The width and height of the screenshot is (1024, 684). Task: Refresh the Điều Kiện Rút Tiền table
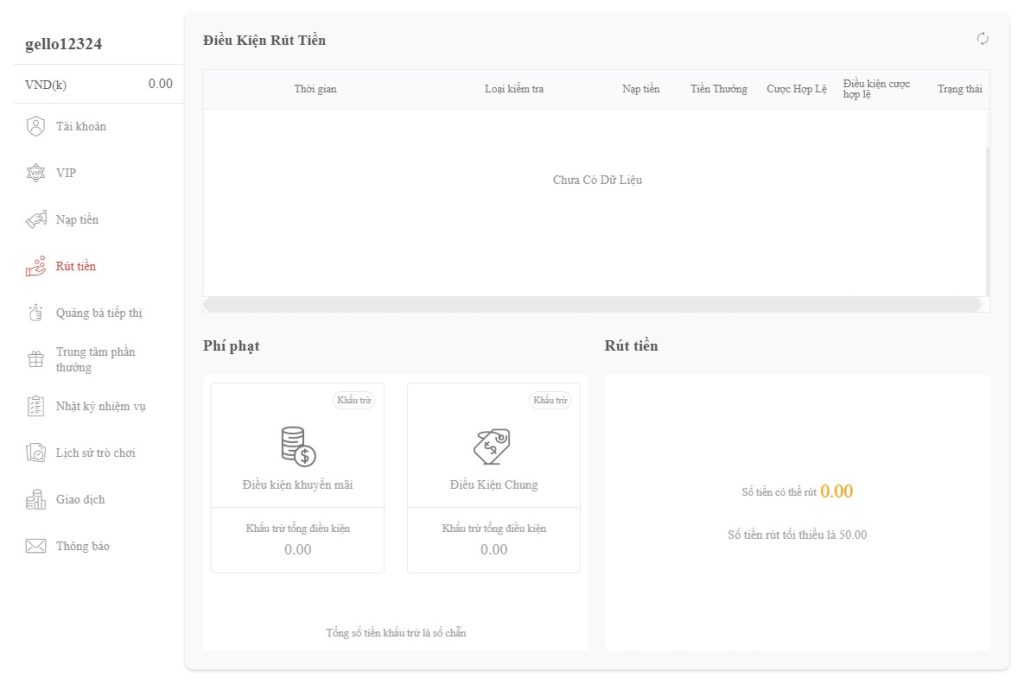pyautogui.click(x=982, y=39)
